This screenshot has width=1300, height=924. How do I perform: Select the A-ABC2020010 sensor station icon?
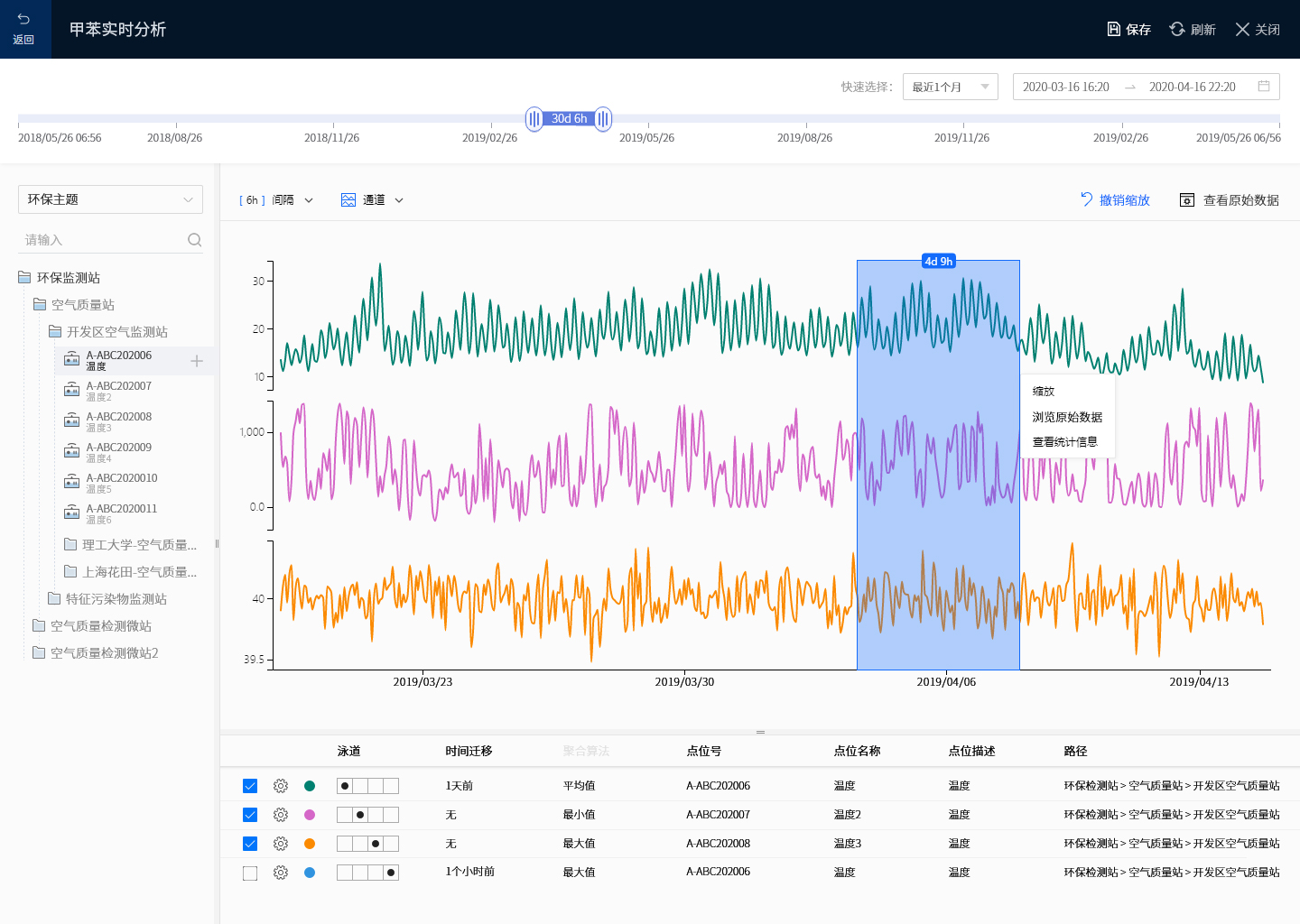[71, 482]
